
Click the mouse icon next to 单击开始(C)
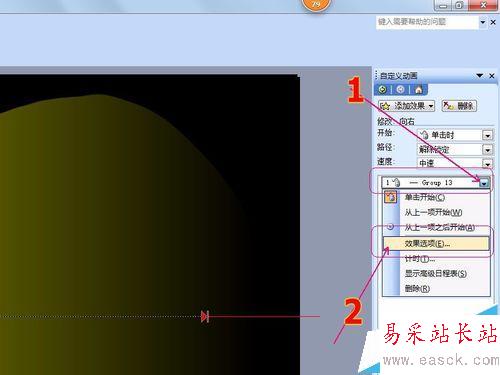(391, 197)
